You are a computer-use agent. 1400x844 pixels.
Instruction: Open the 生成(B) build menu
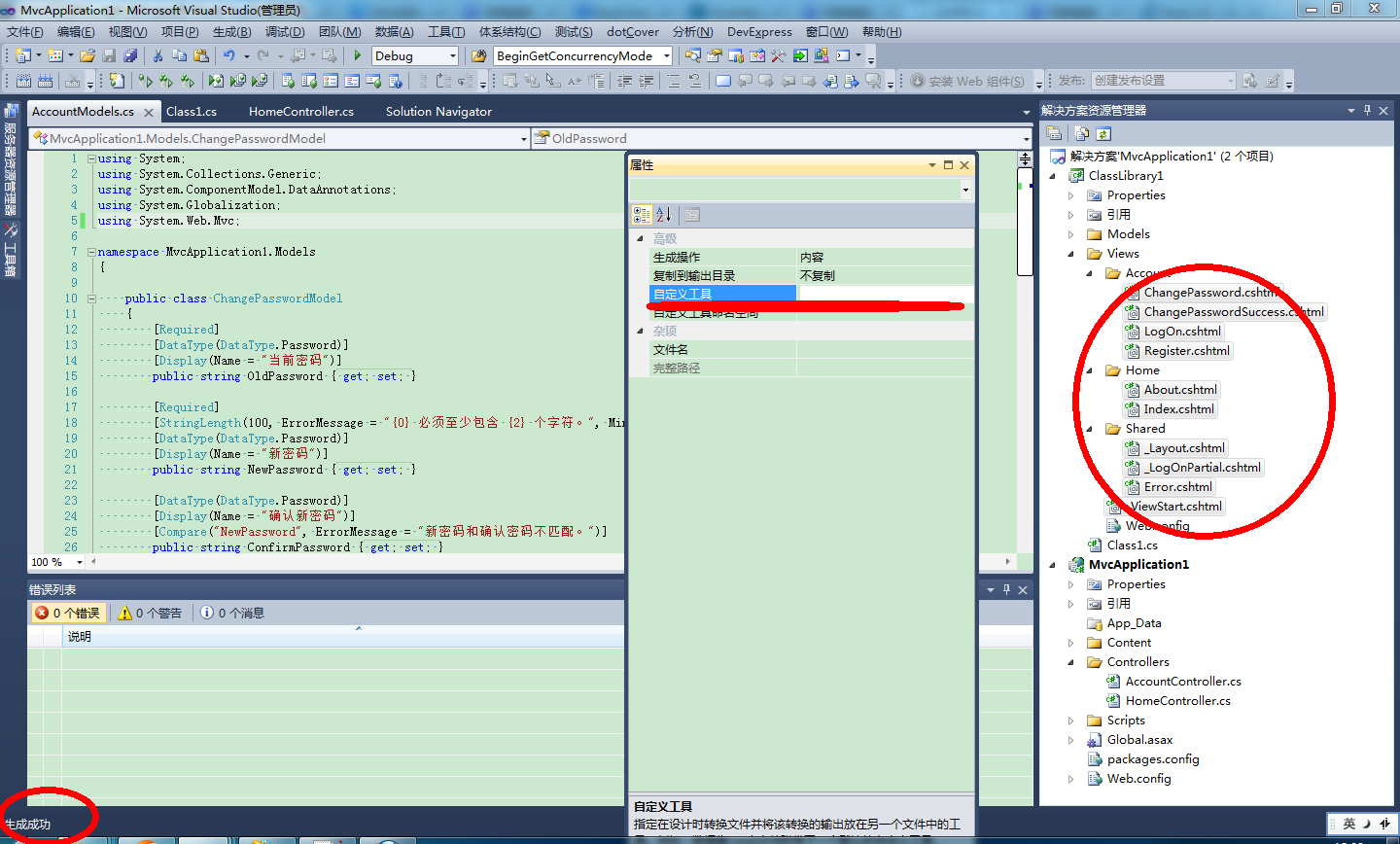(232, 32)
